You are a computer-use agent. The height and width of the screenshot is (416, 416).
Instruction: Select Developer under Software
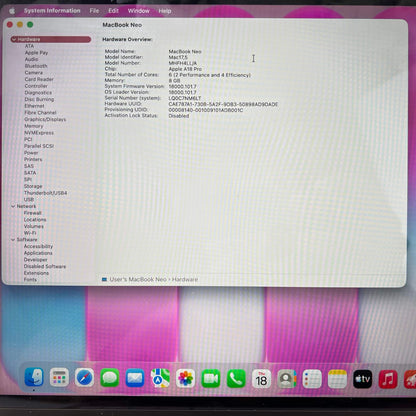coord(35,259)
